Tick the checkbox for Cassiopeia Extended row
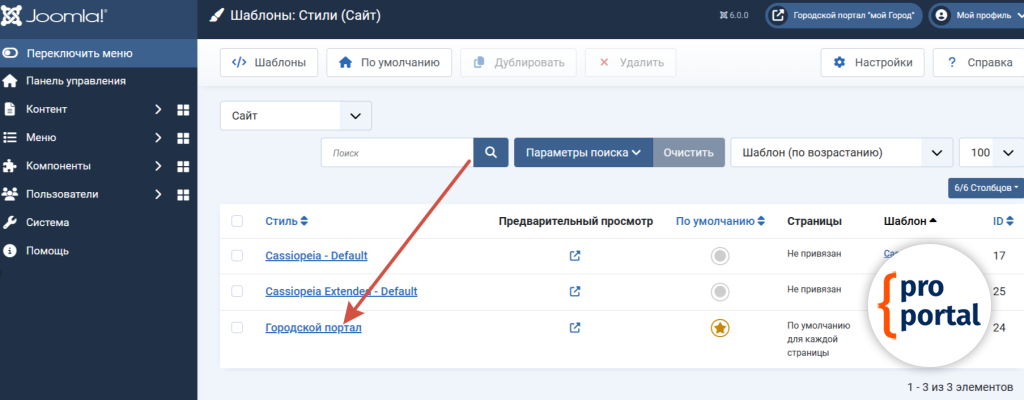 coord(237,291)
